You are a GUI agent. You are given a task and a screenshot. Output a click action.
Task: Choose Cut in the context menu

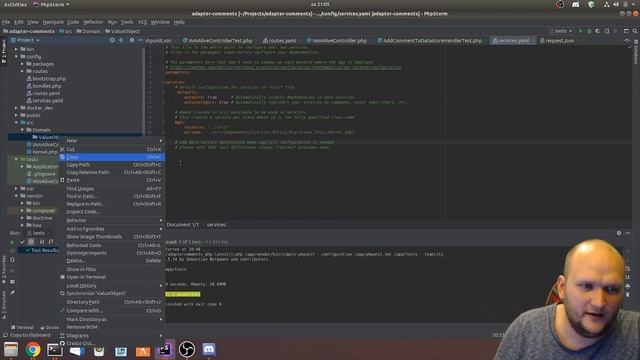coord(112,149)
